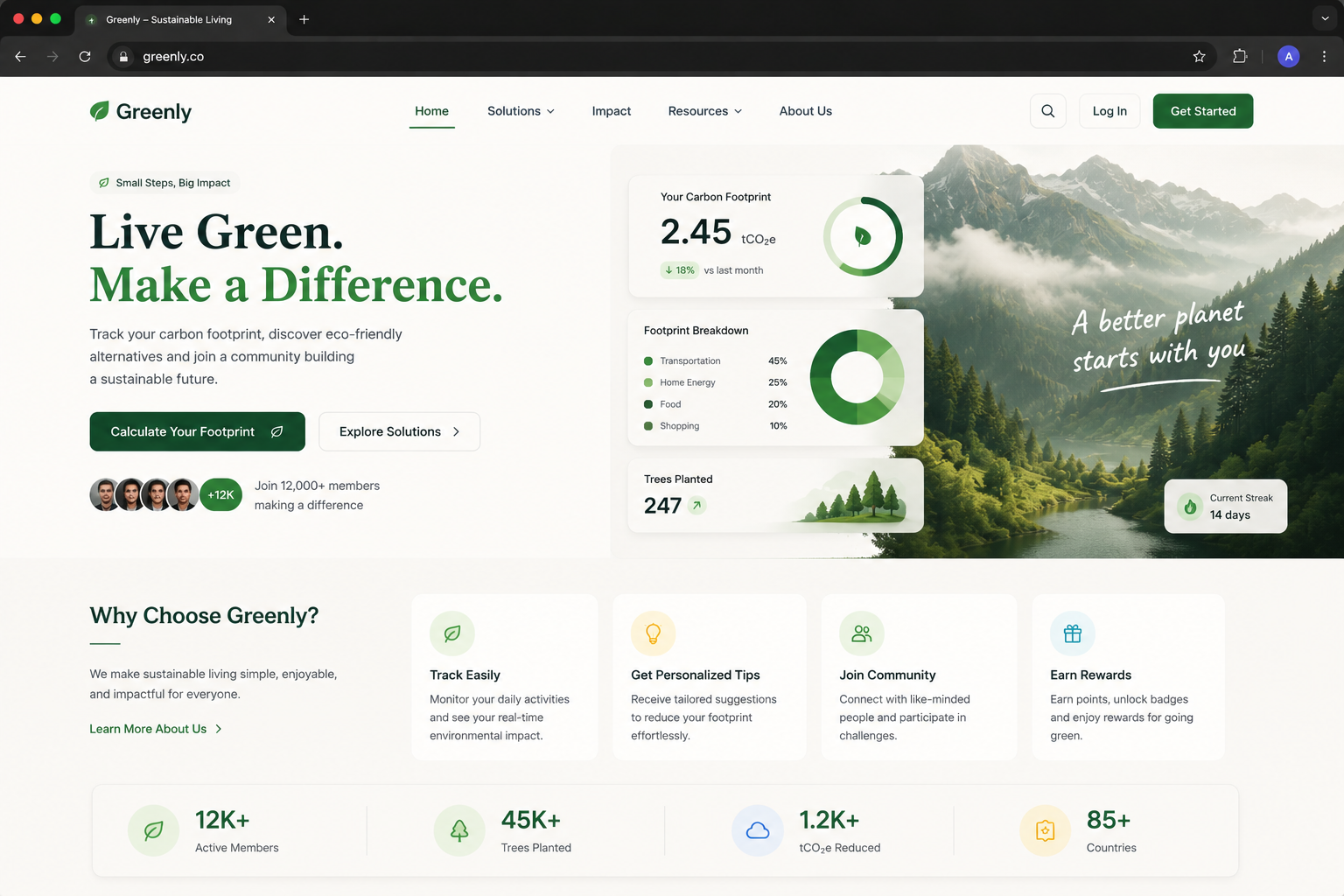
Task: Open the site search magnifier icon
Action: tap(1048, 111)
